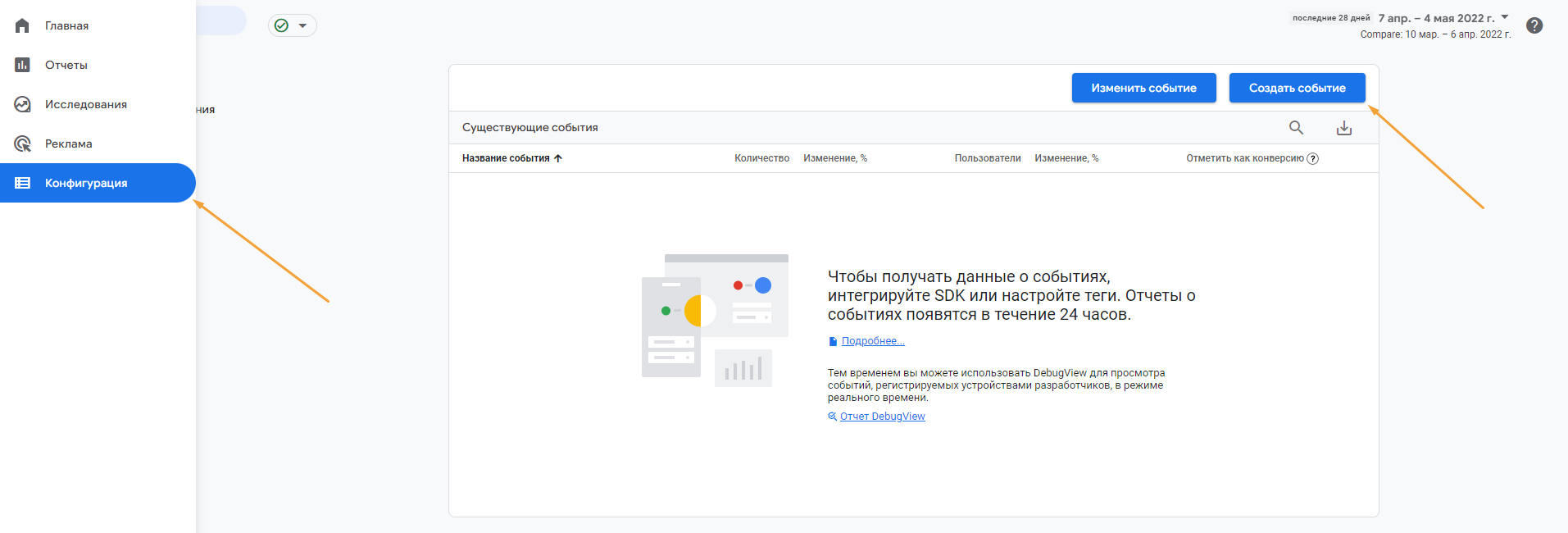Download events table via download icon
Image resolution: width=1568 pixels, height=533 pixels.
[1344, 128]
